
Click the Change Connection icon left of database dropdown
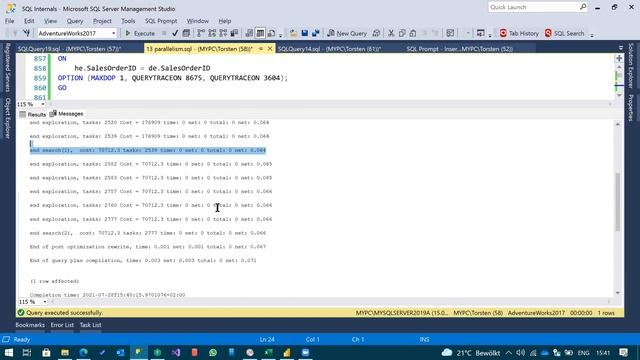point(27,33)
